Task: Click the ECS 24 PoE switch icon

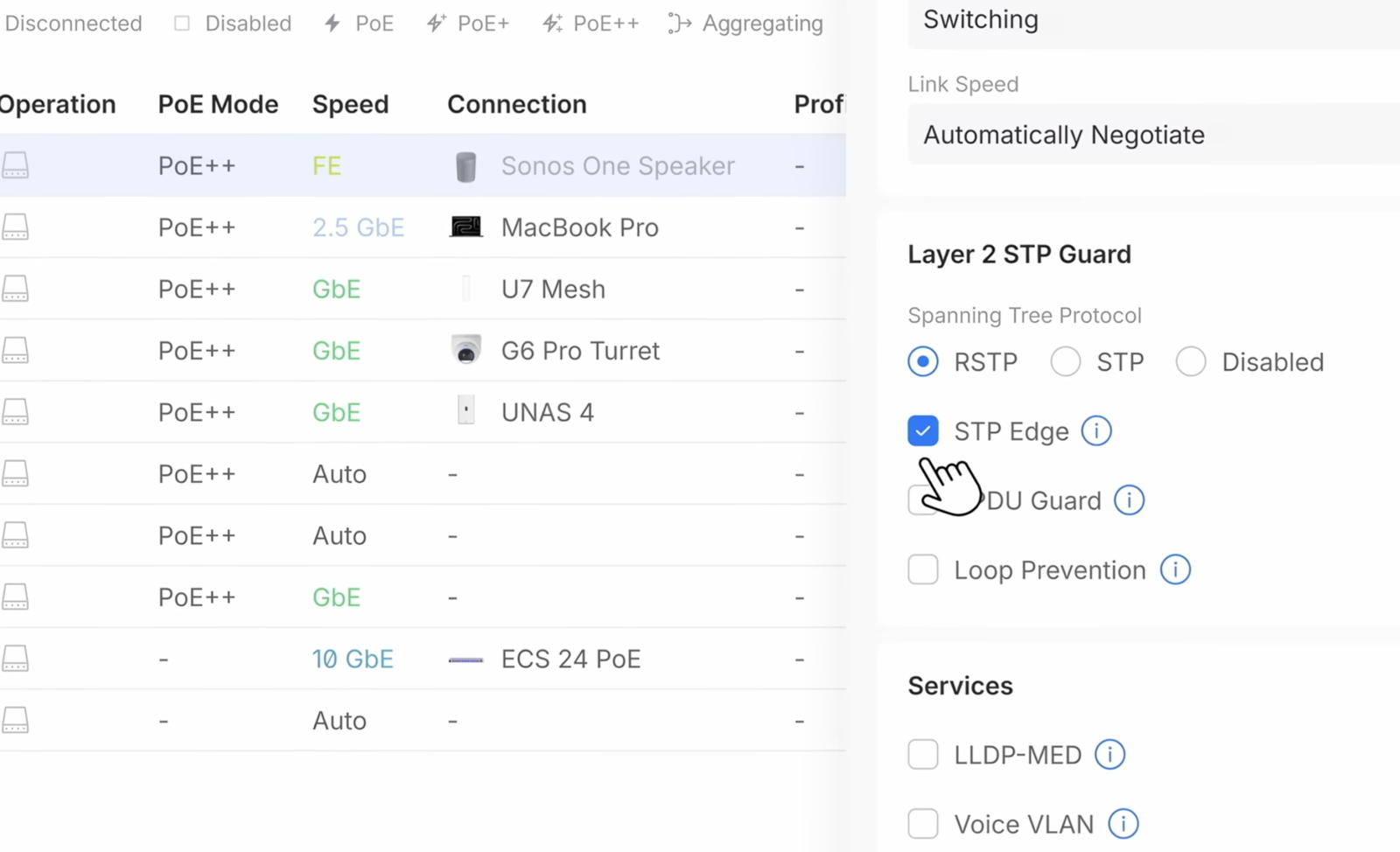Action: pyautogui.click(x=466, y=659)
